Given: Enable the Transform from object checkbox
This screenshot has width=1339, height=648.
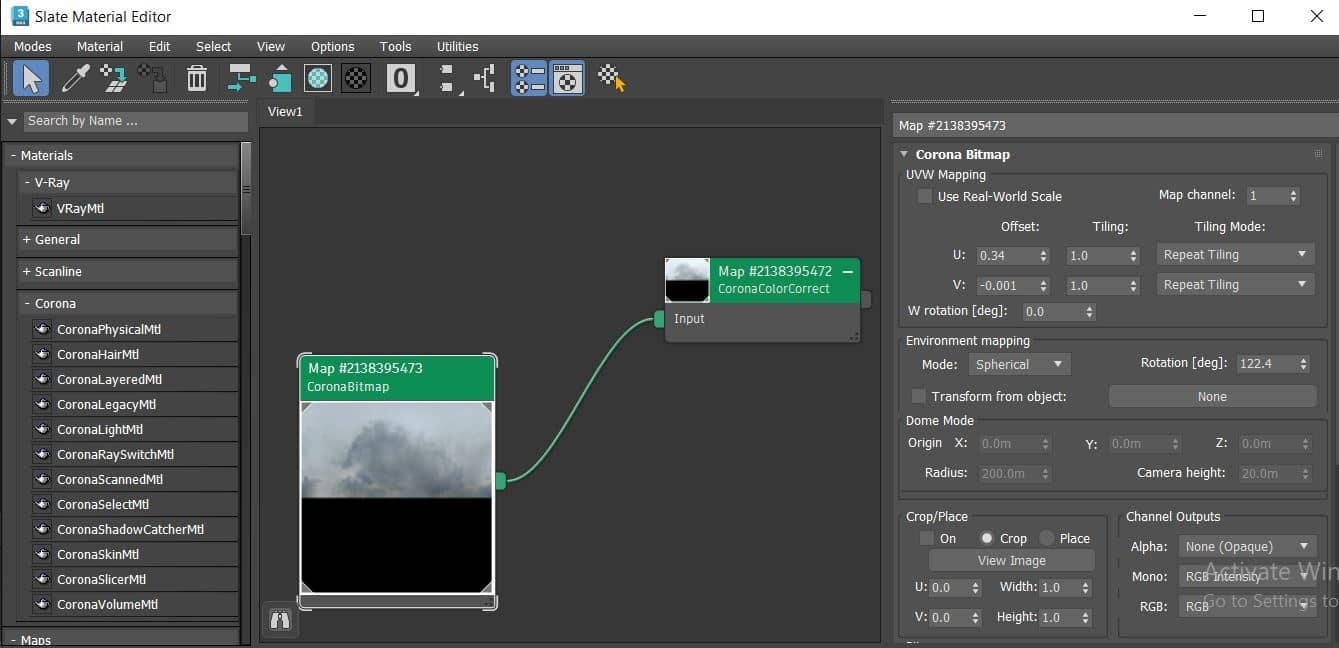Looking at the screenshot, I should pyautogui.click(x=919, y=397).
